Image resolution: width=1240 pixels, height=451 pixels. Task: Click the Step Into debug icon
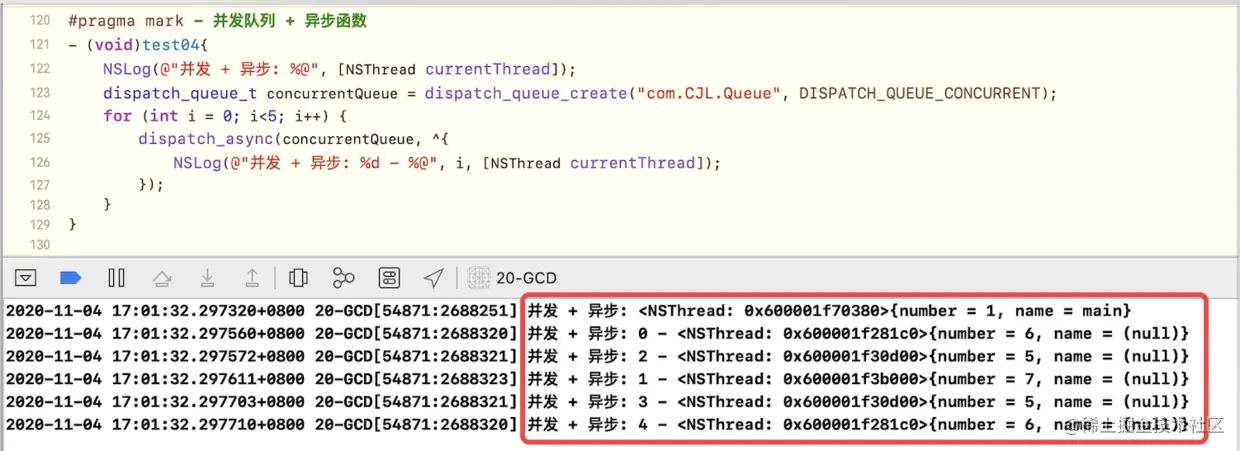coord(208,278)
